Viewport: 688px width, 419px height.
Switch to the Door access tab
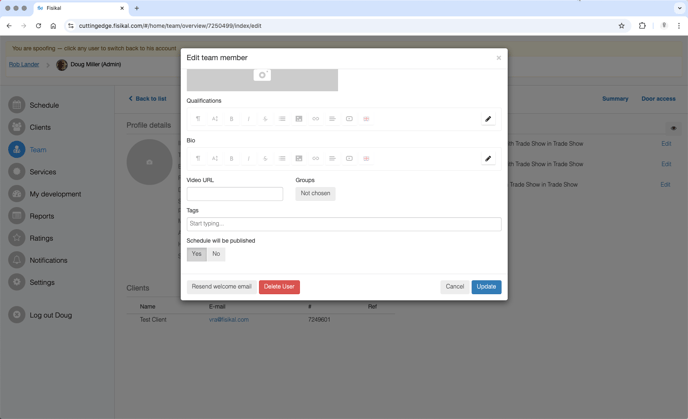click(658, 99)
